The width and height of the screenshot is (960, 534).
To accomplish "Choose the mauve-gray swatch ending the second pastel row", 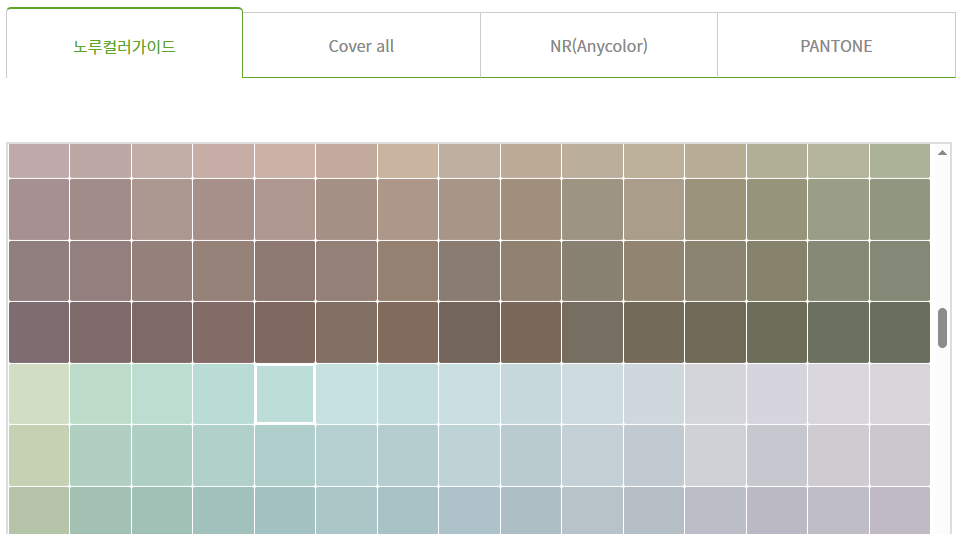I will (899, 456).
